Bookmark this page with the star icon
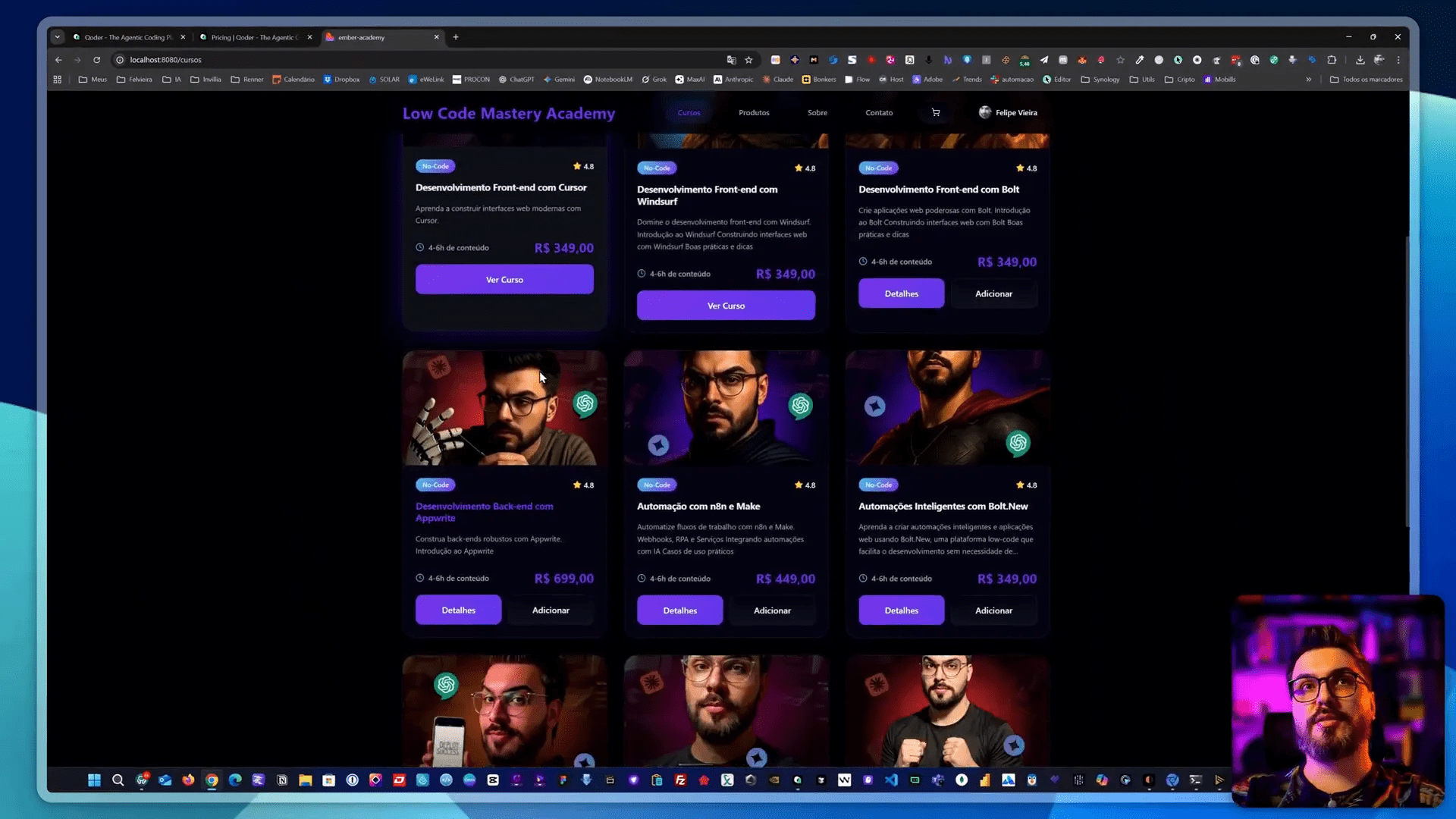This screenshot has height=819, width=1456. pos(748,60)
